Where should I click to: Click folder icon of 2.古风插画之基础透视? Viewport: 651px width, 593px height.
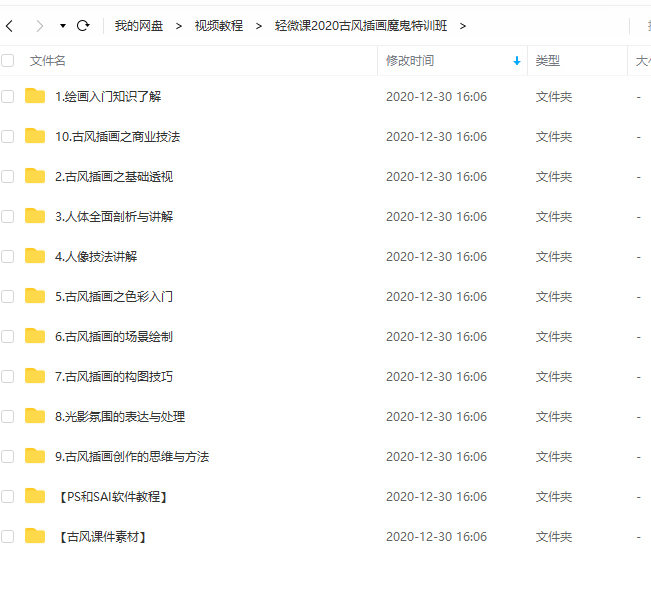[x=35, y=176]
